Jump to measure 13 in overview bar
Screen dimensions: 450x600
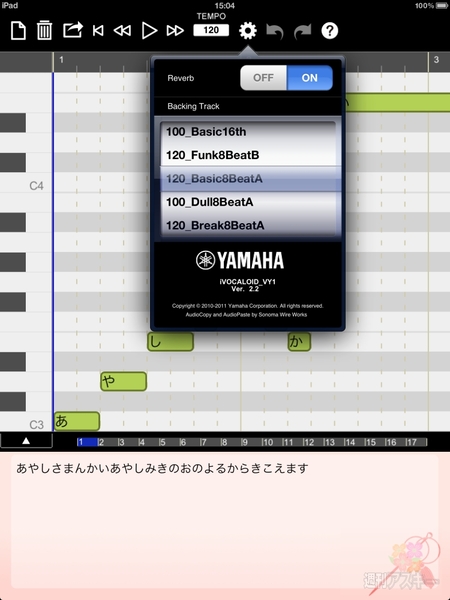pos(333,442)
